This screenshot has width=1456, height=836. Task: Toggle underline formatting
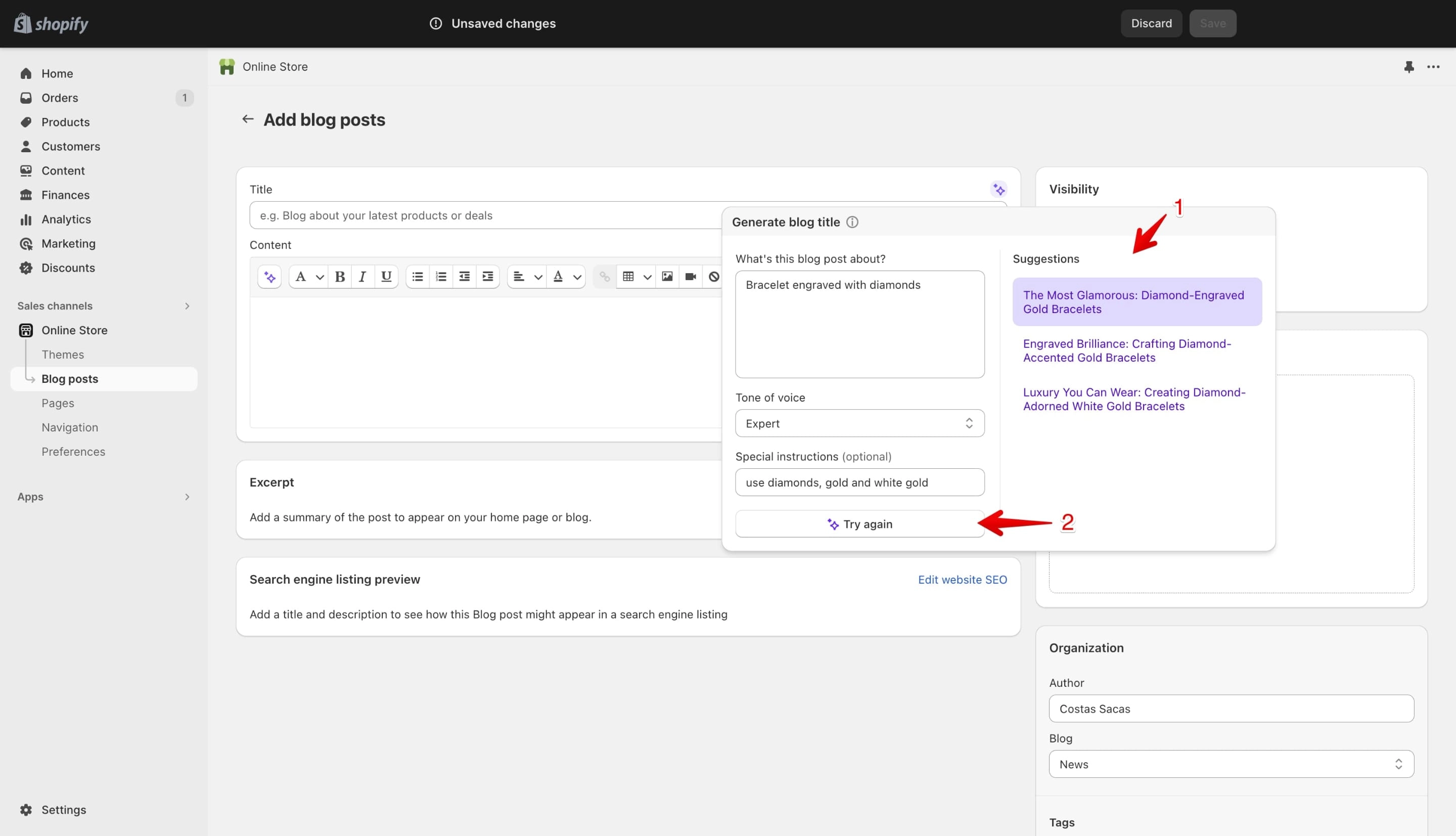[x=386, y=277]
